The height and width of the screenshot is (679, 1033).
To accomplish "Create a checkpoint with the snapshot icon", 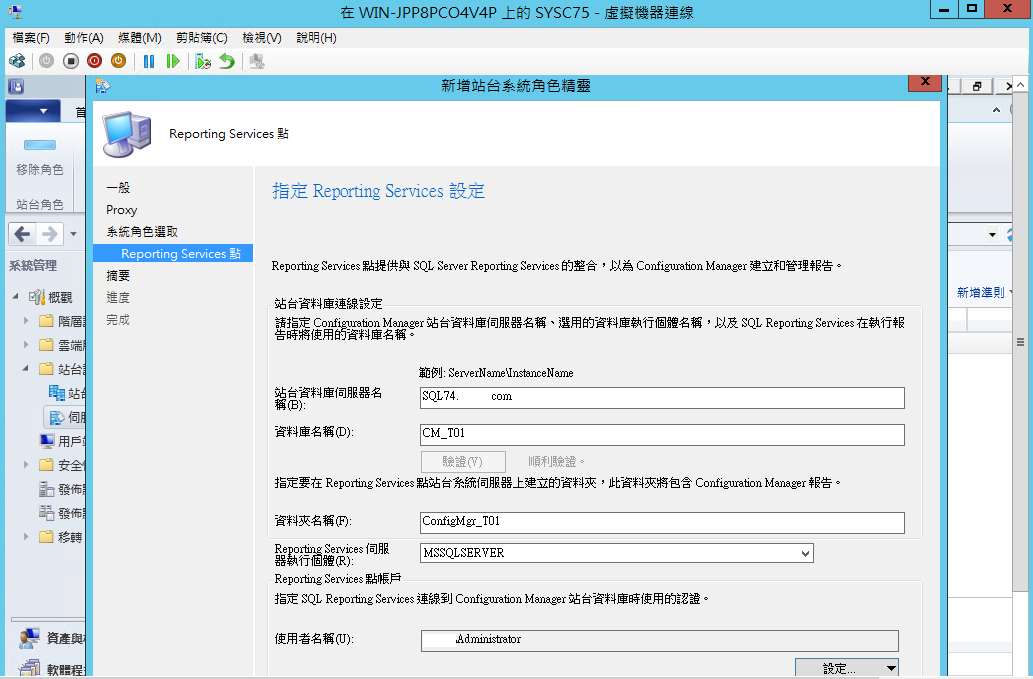I will pos(203,61).
